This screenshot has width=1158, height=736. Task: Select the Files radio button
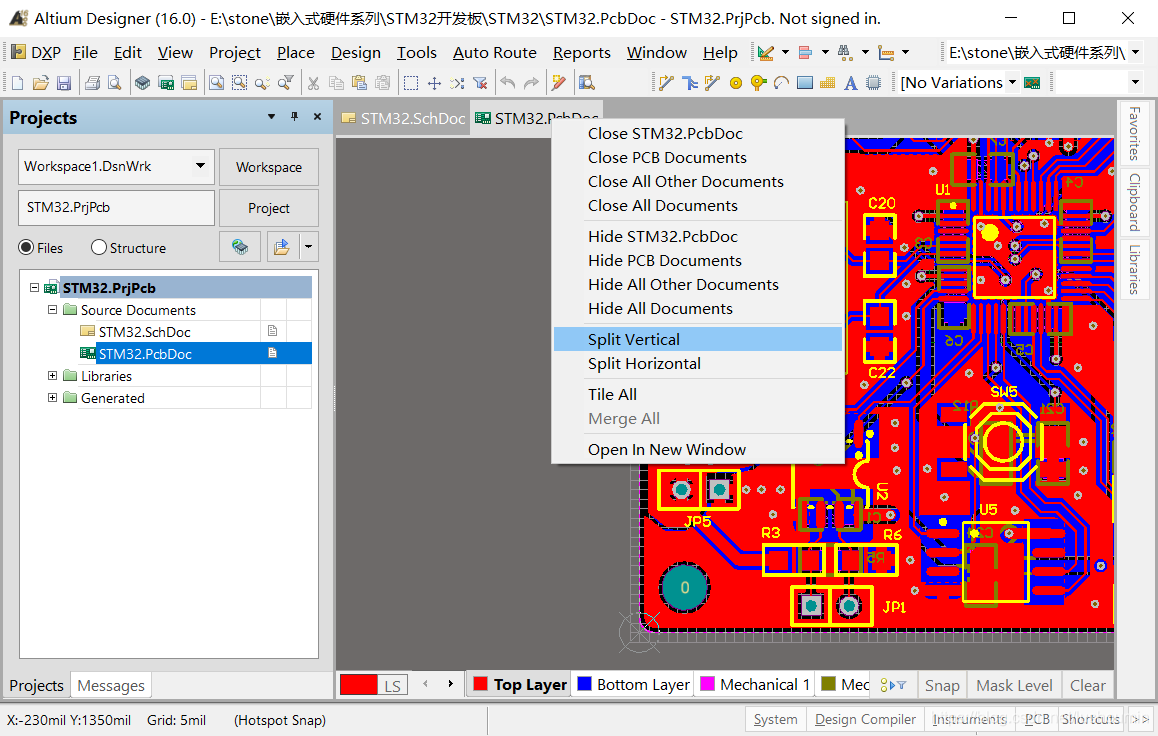coord(26,248)
